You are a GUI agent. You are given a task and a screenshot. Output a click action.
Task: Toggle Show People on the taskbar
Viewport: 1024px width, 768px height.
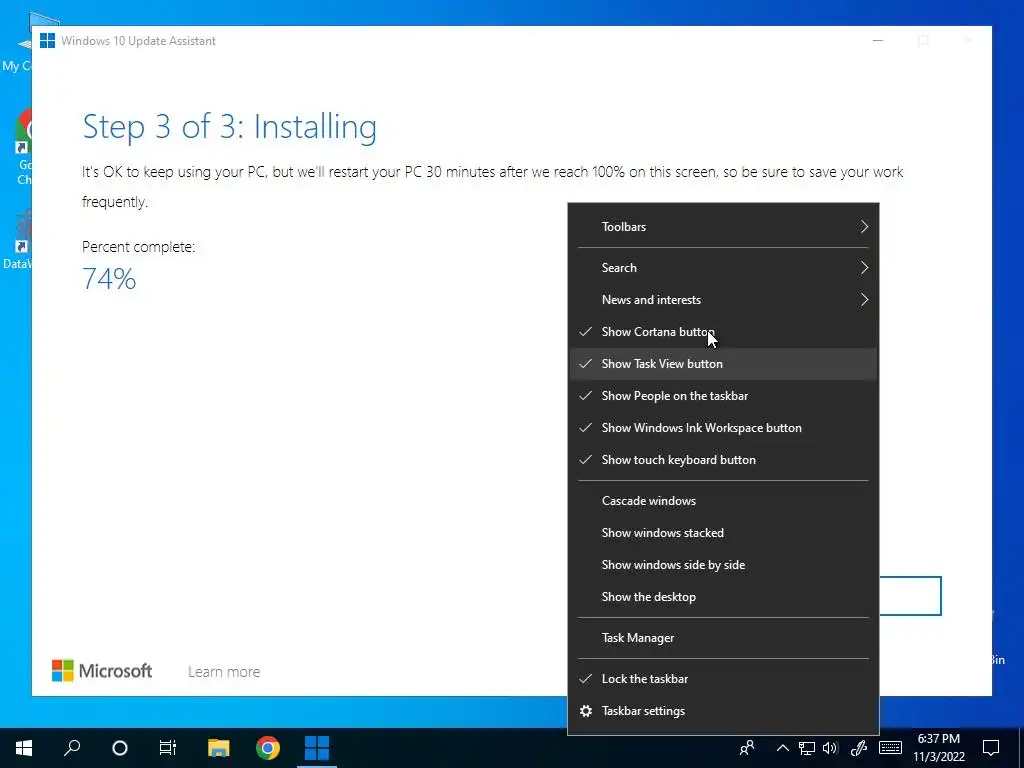[723, 396]
